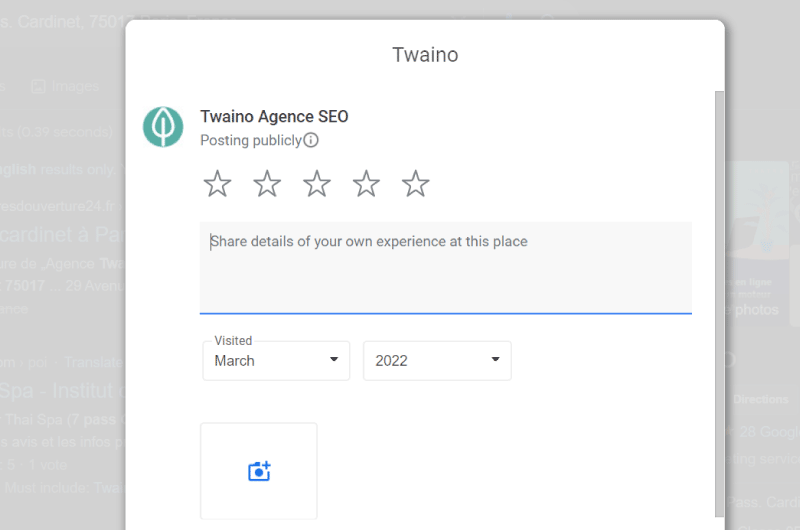Give a four star rating
The image size is (800, 530).
pyautogui.click(x=366, y=184)
